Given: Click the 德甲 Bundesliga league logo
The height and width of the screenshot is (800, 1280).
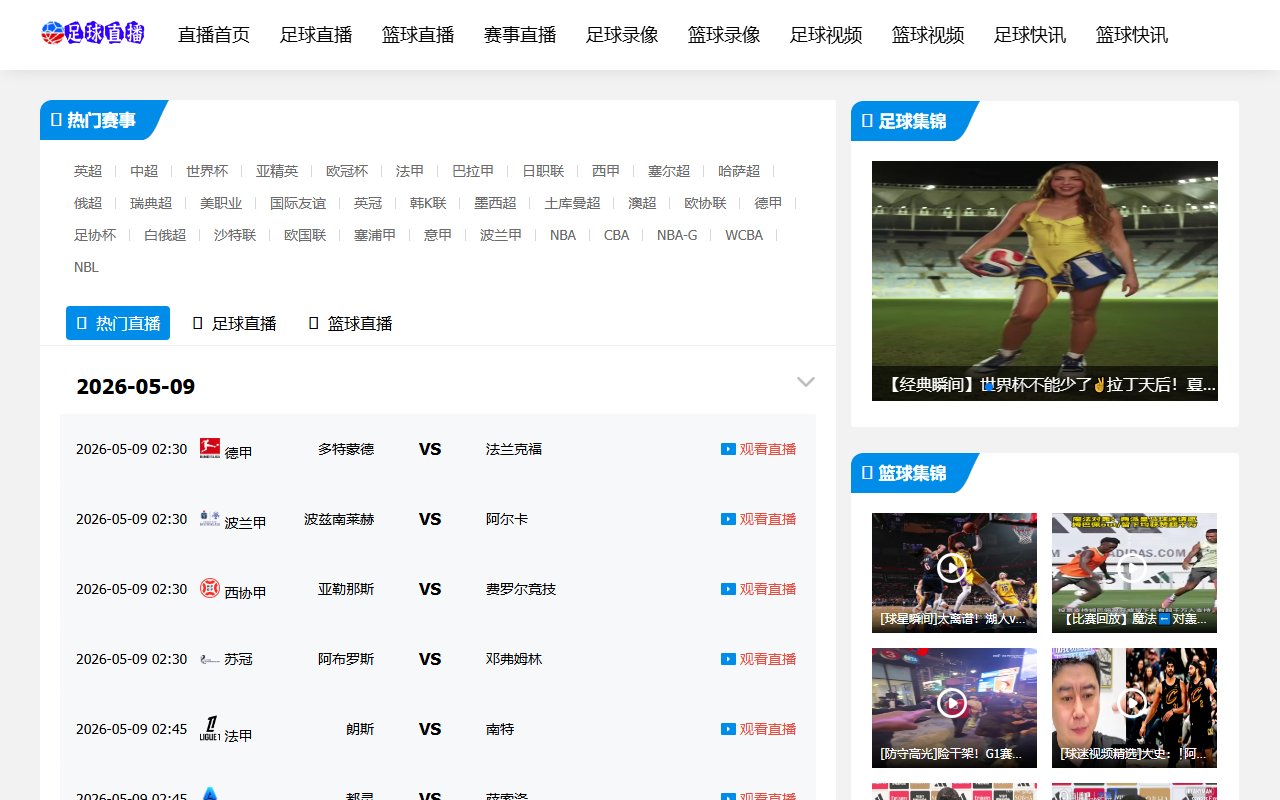Looking at the screenshot, I should pyautogui.click(x=210, y=448).
